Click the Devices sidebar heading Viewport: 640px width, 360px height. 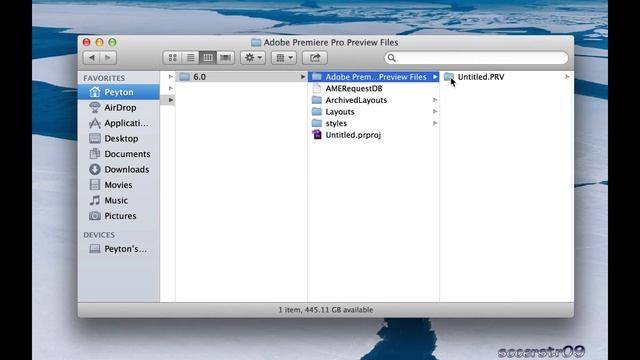pyautogui.click(x=99, y=235)
